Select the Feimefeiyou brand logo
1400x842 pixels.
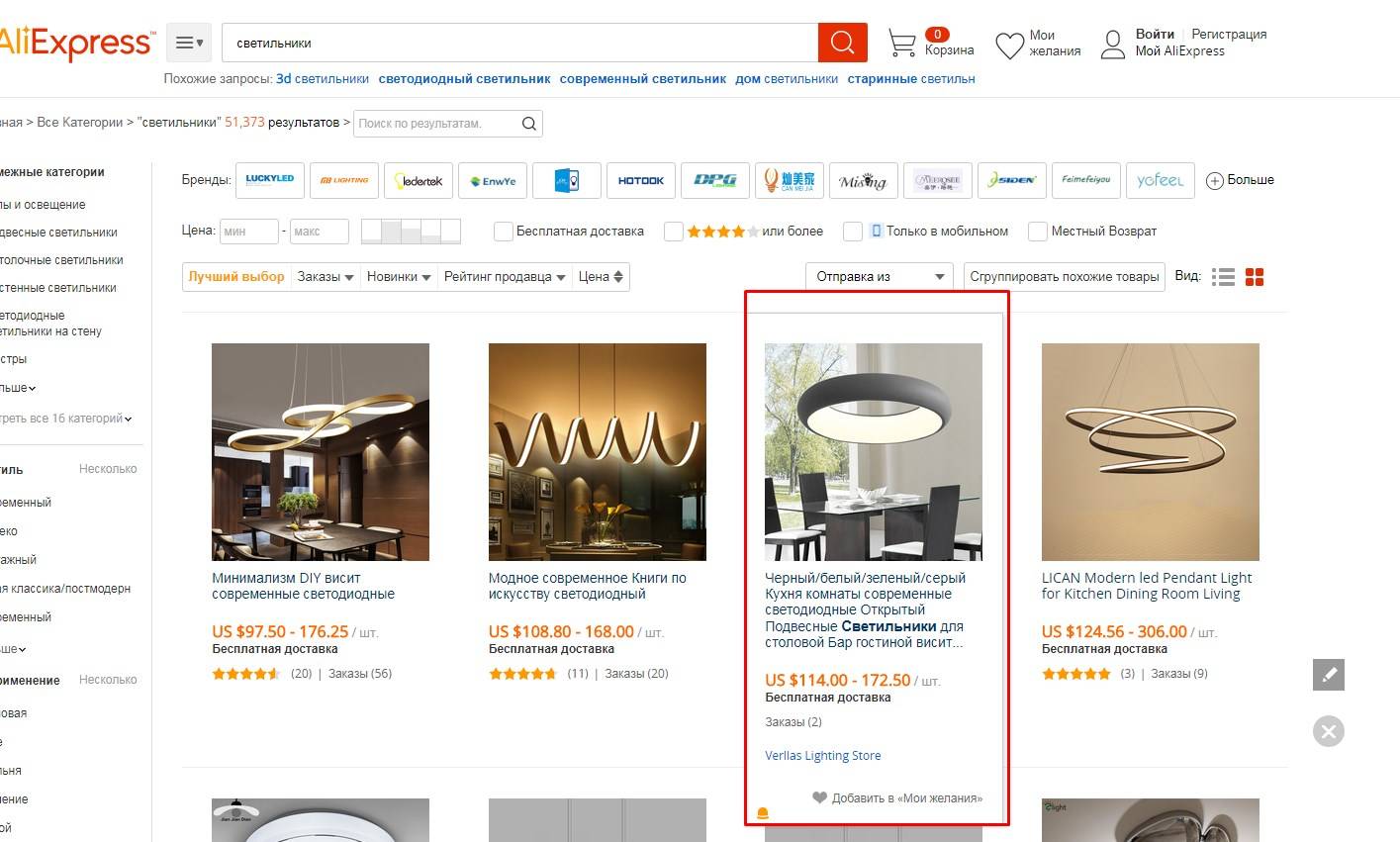pos(1086,180)
